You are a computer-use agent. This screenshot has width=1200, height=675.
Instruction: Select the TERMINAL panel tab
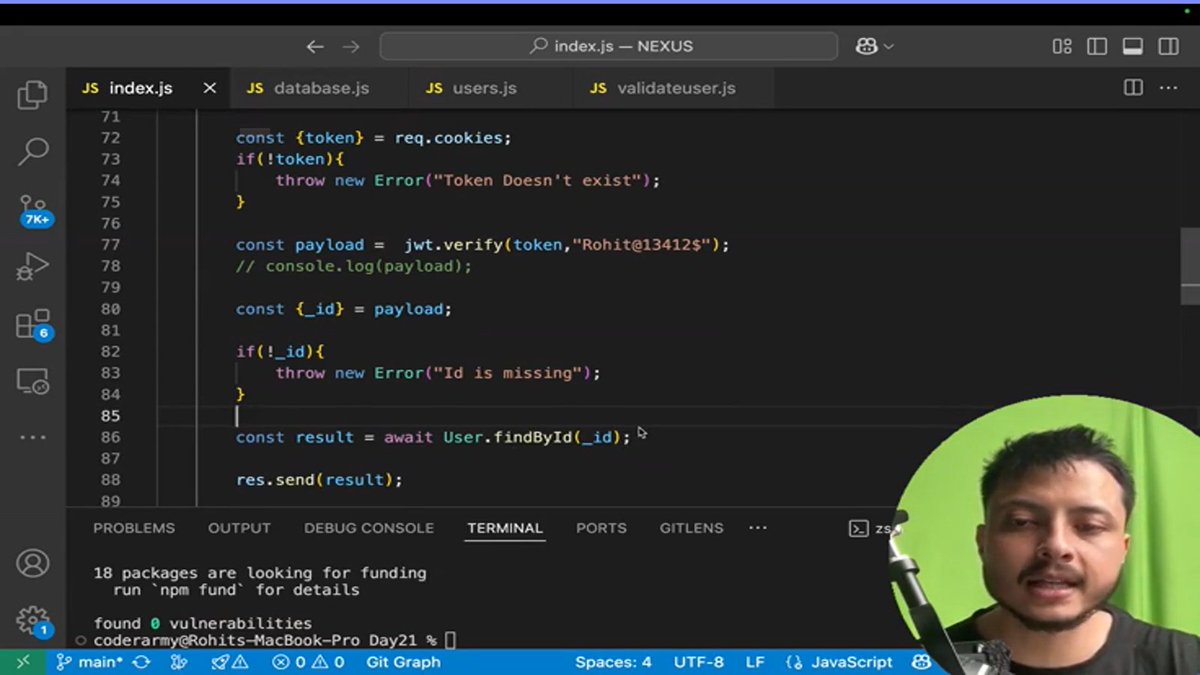tap(505, 528)
